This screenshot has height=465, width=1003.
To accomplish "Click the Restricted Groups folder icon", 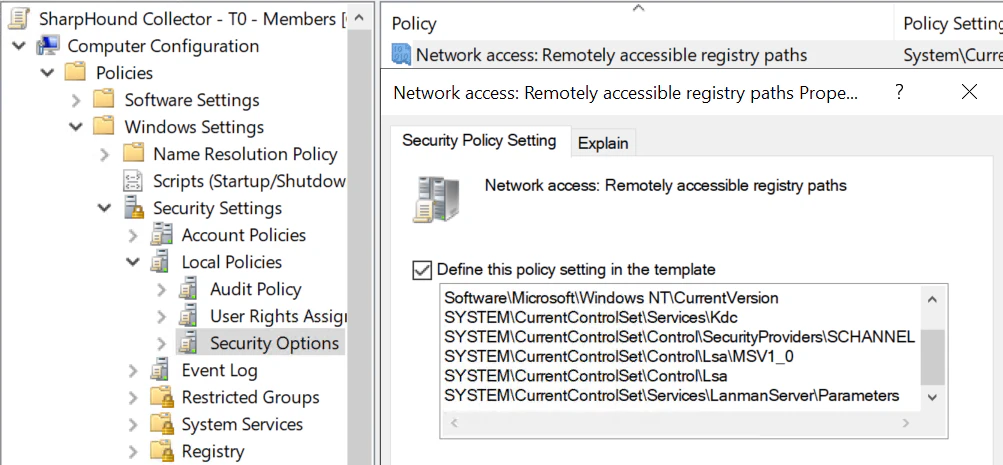I will 161,397.
